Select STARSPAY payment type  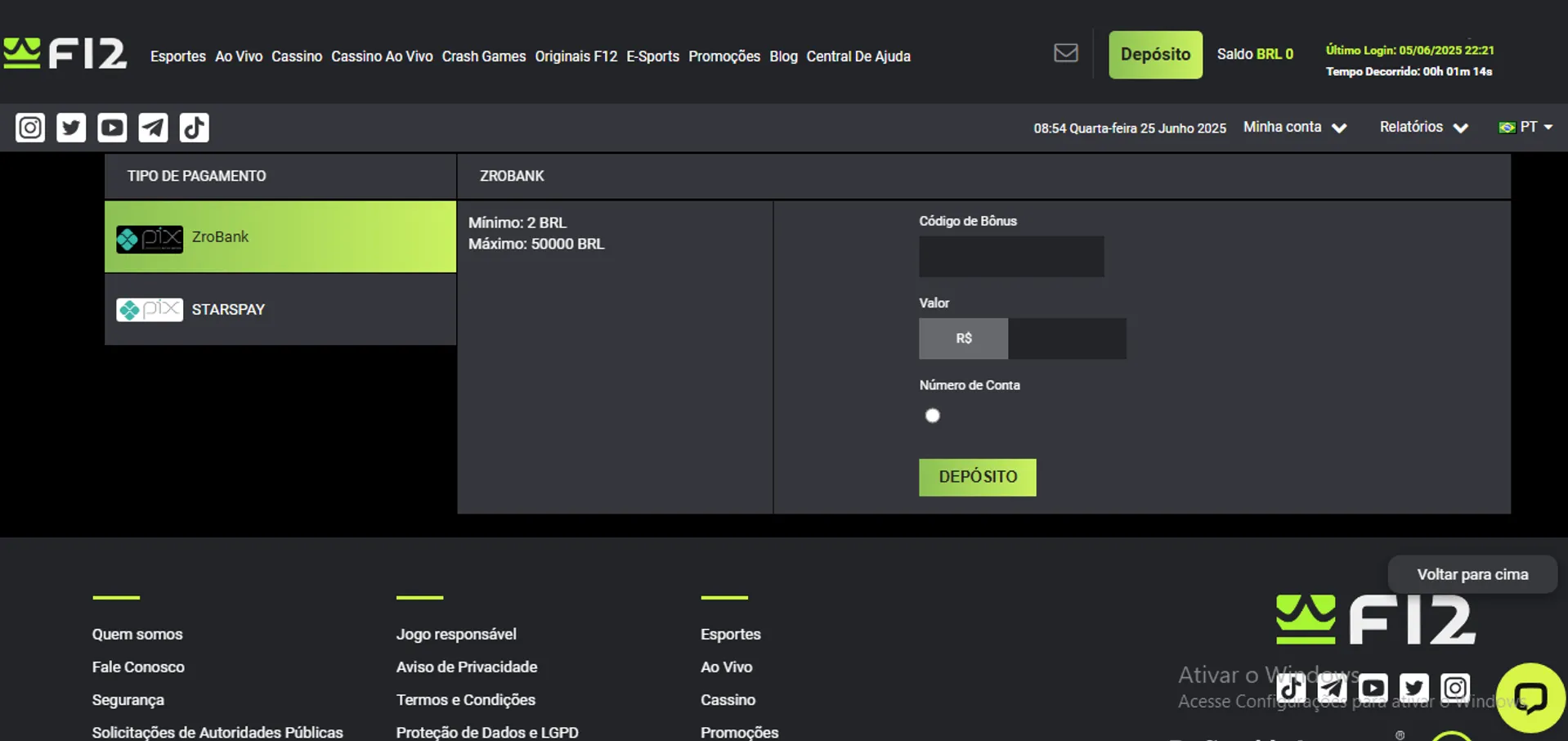coord(280,310)
